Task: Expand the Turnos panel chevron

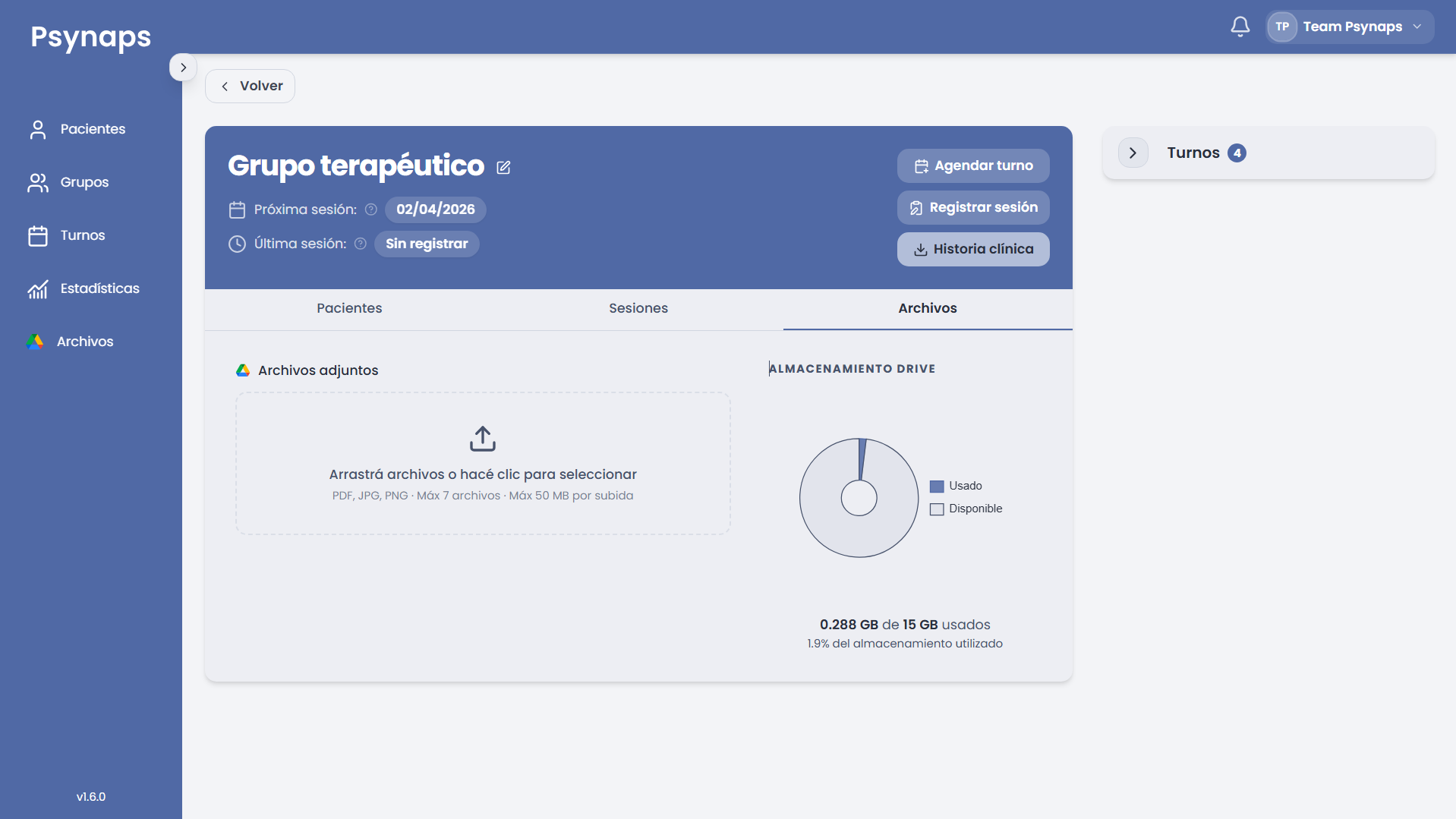Action: (x=1133, y=153)
